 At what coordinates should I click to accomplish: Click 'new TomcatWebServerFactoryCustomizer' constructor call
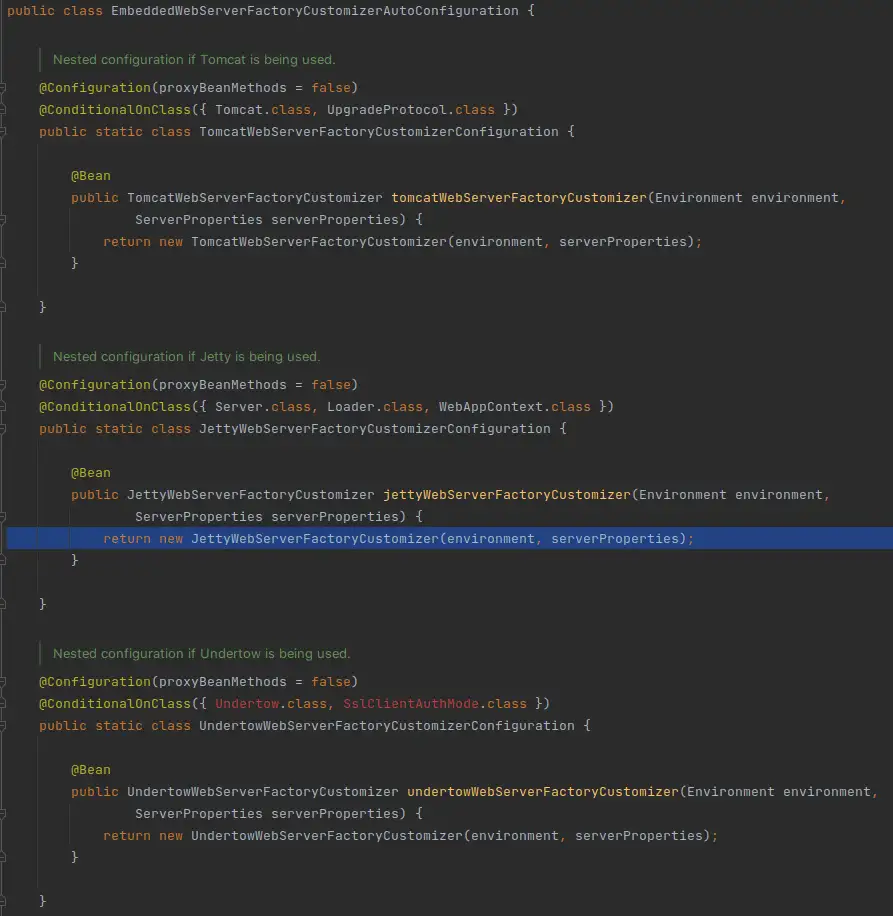point(303,242)
